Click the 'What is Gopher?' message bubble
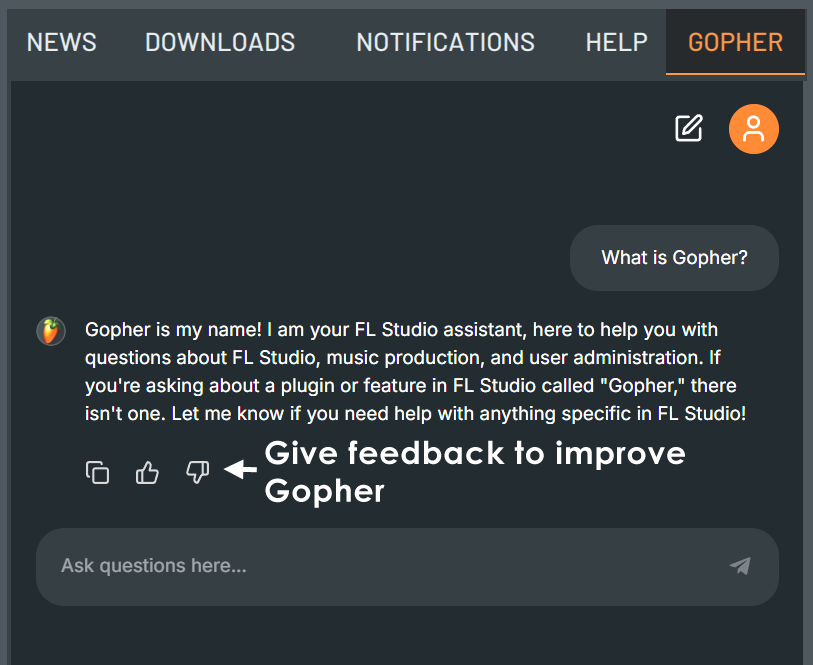This screenshot has height=665, width=813. 674,258
